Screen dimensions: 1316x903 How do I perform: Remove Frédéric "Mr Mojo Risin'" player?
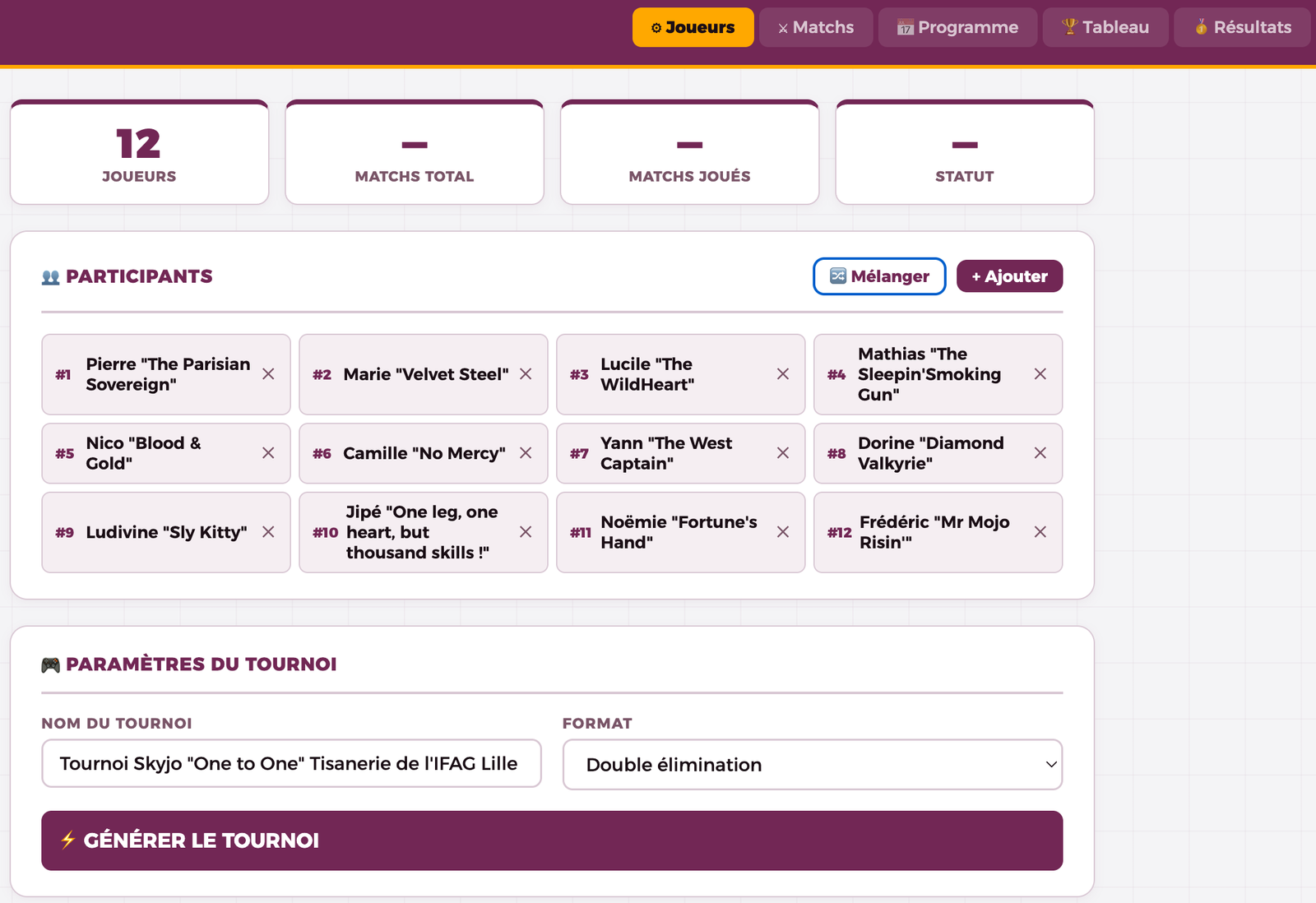(x=1040, y=532)
